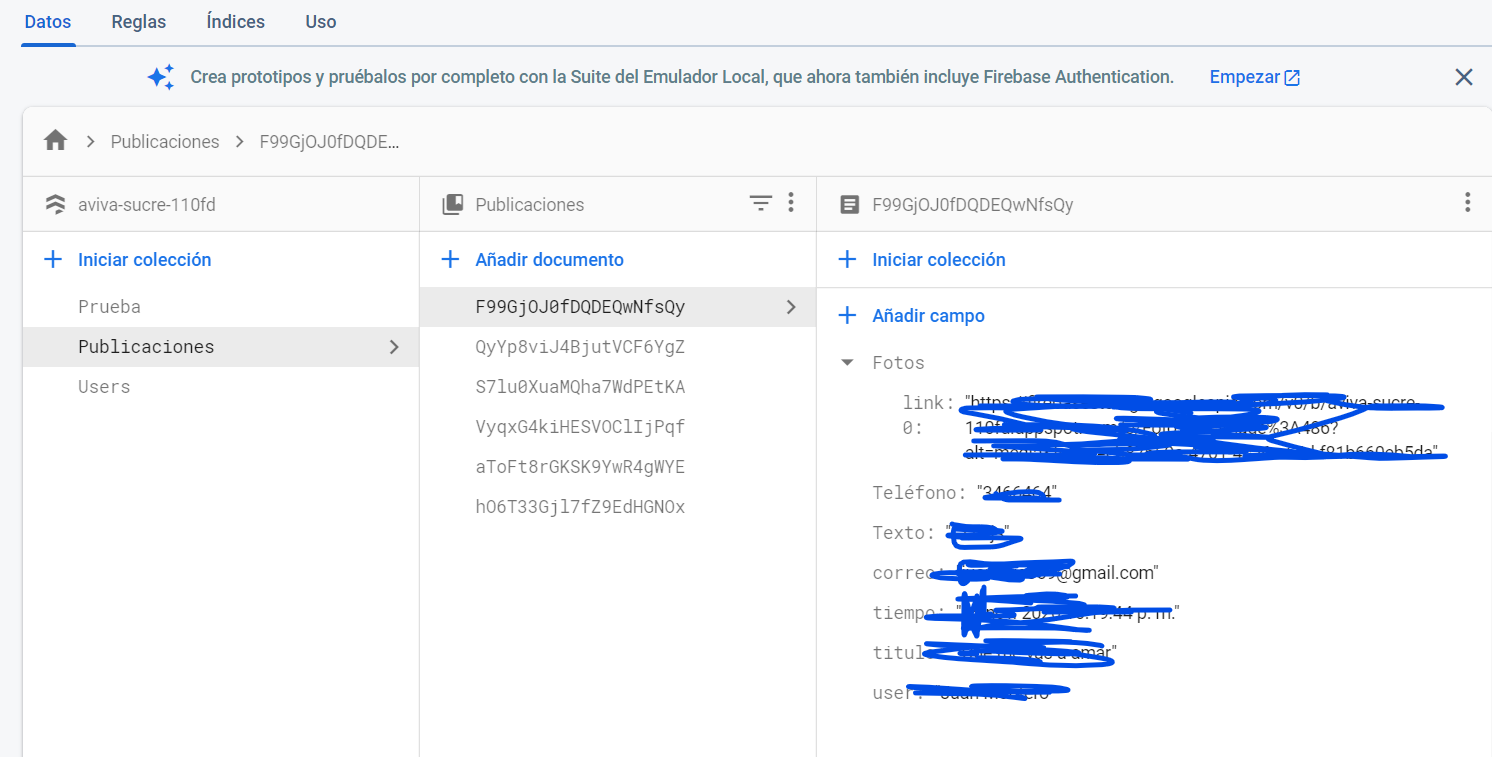Open the document overflow menu
This screenshot has width=1492, height=757.
pos(1467,203)
